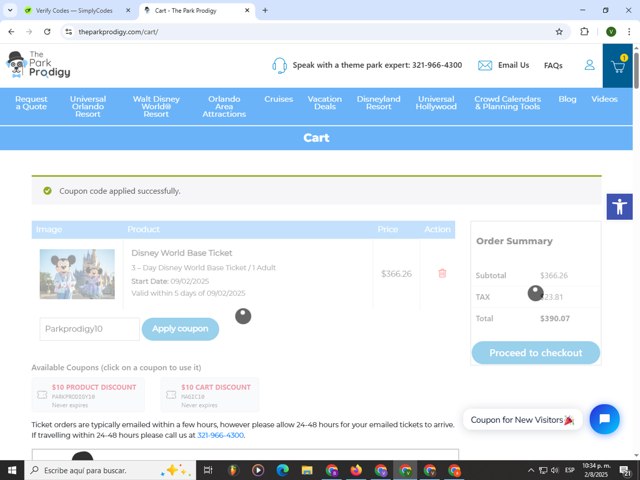This screenshot has width=640, height=480.
Task: Open the Windows notification center
Action: pyautogui.click(x=625, y=471)
